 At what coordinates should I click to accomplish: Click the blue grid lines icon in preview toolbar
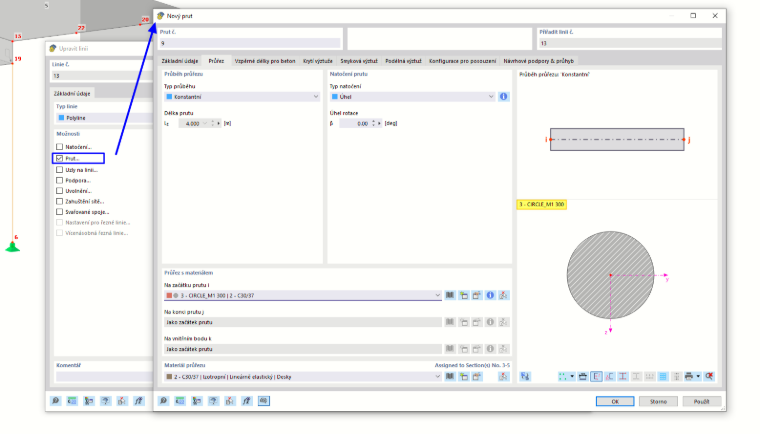tap(663, 376)
